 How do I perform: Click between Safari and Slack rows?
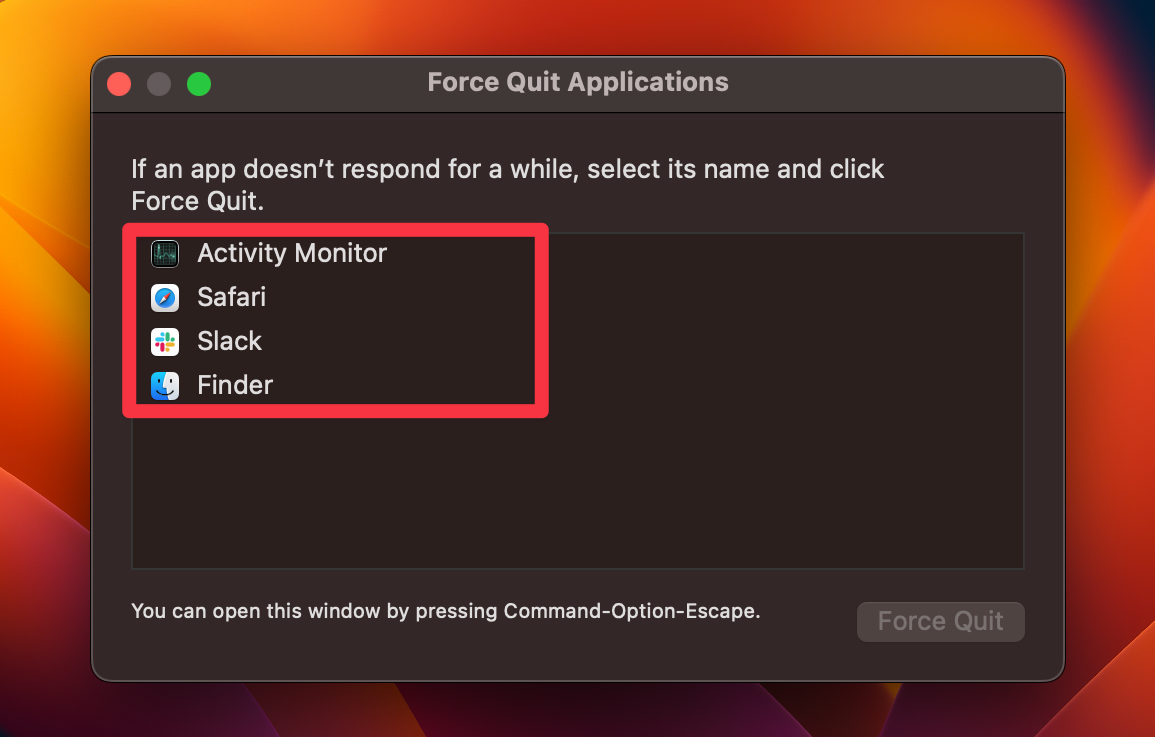(300, 319)
